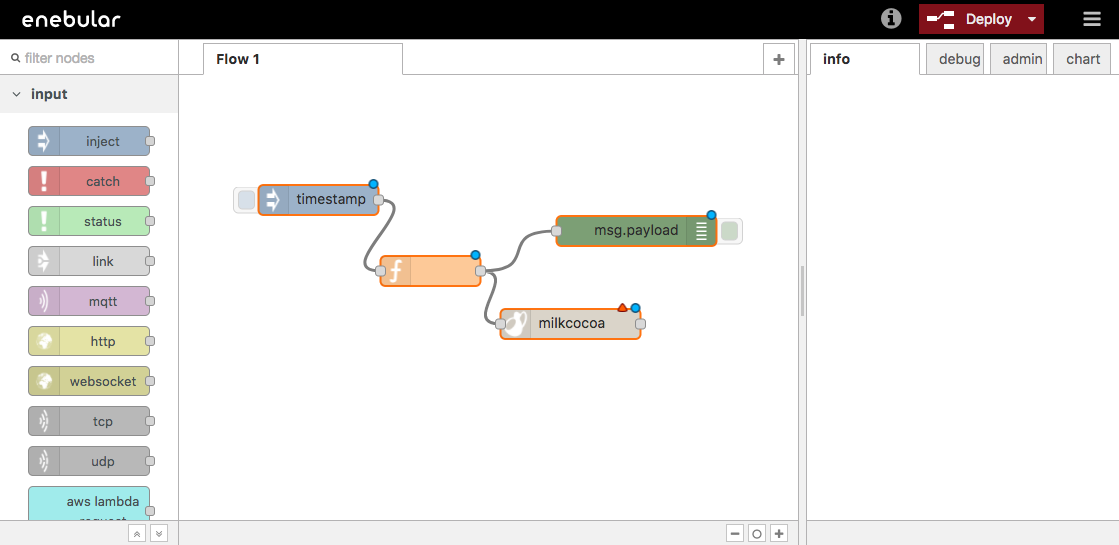Select the milkcocoa node on canvas

coord(571,323)
